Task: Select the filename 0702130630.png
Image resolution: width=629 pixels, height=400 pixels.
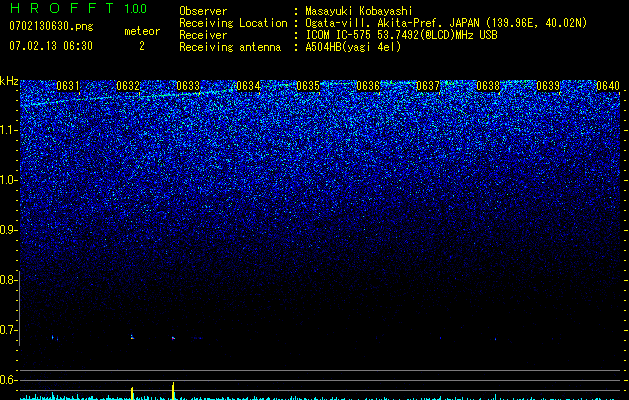Action: pos(51,26)
